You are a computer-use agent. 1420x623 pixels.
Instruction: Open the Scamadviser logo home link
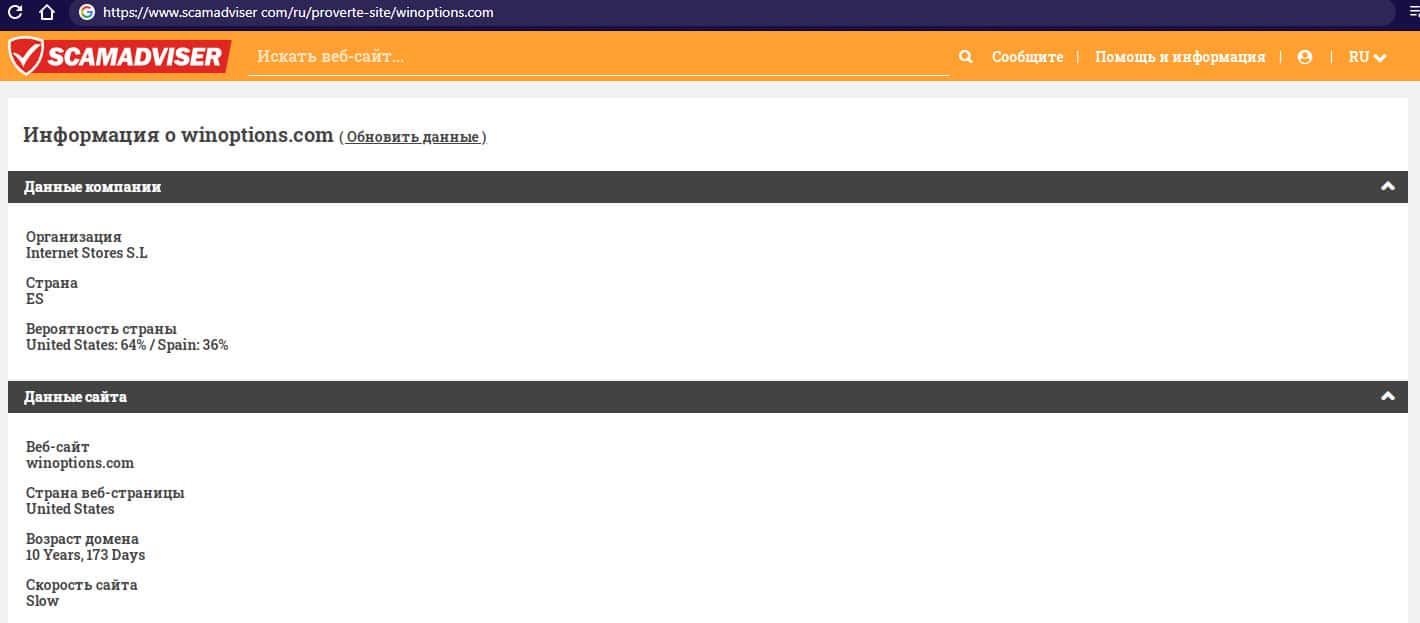pos(119,56)
